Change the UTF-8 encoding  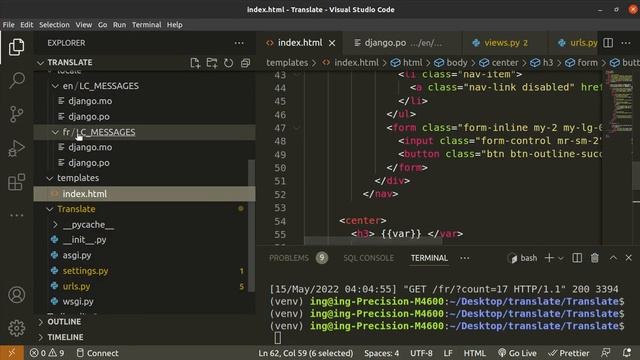tap(421, 353)
